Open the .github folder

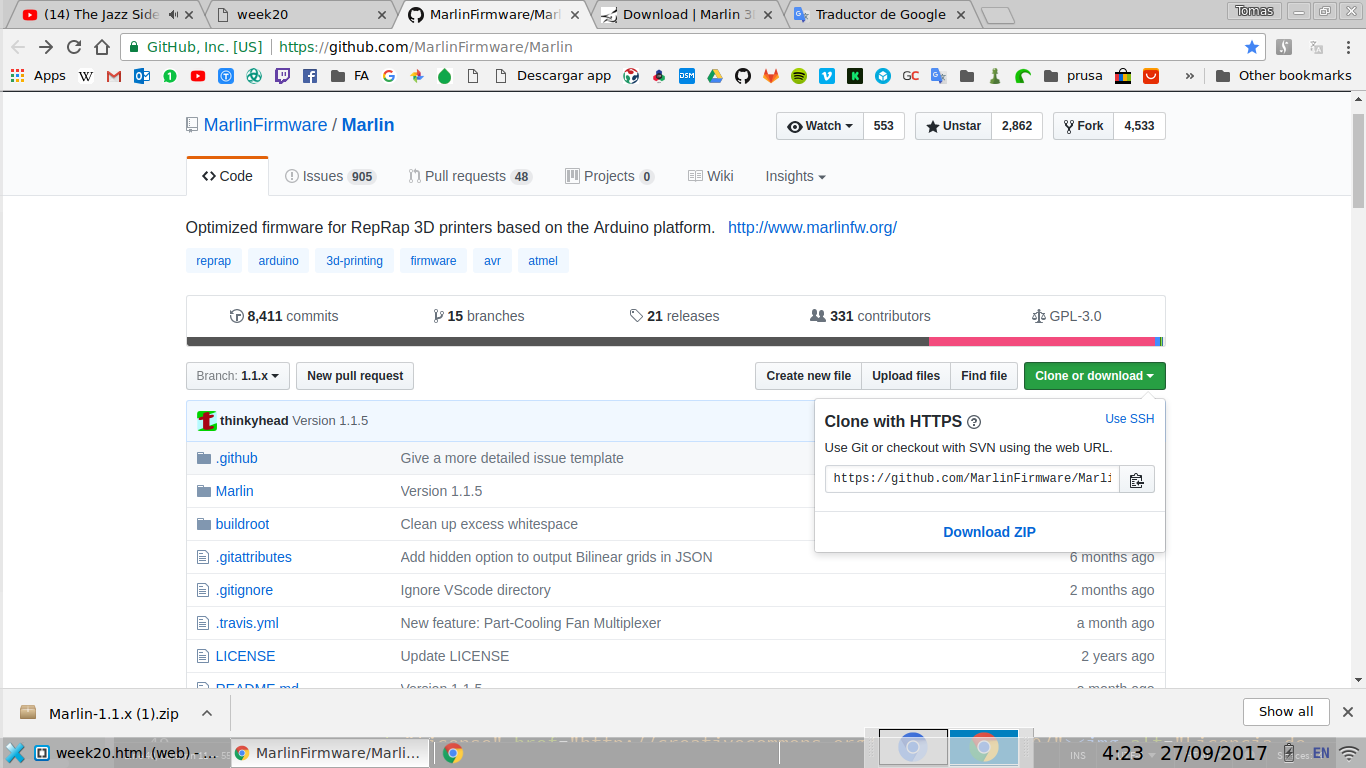pyautogui.click(x=236, y=458)
